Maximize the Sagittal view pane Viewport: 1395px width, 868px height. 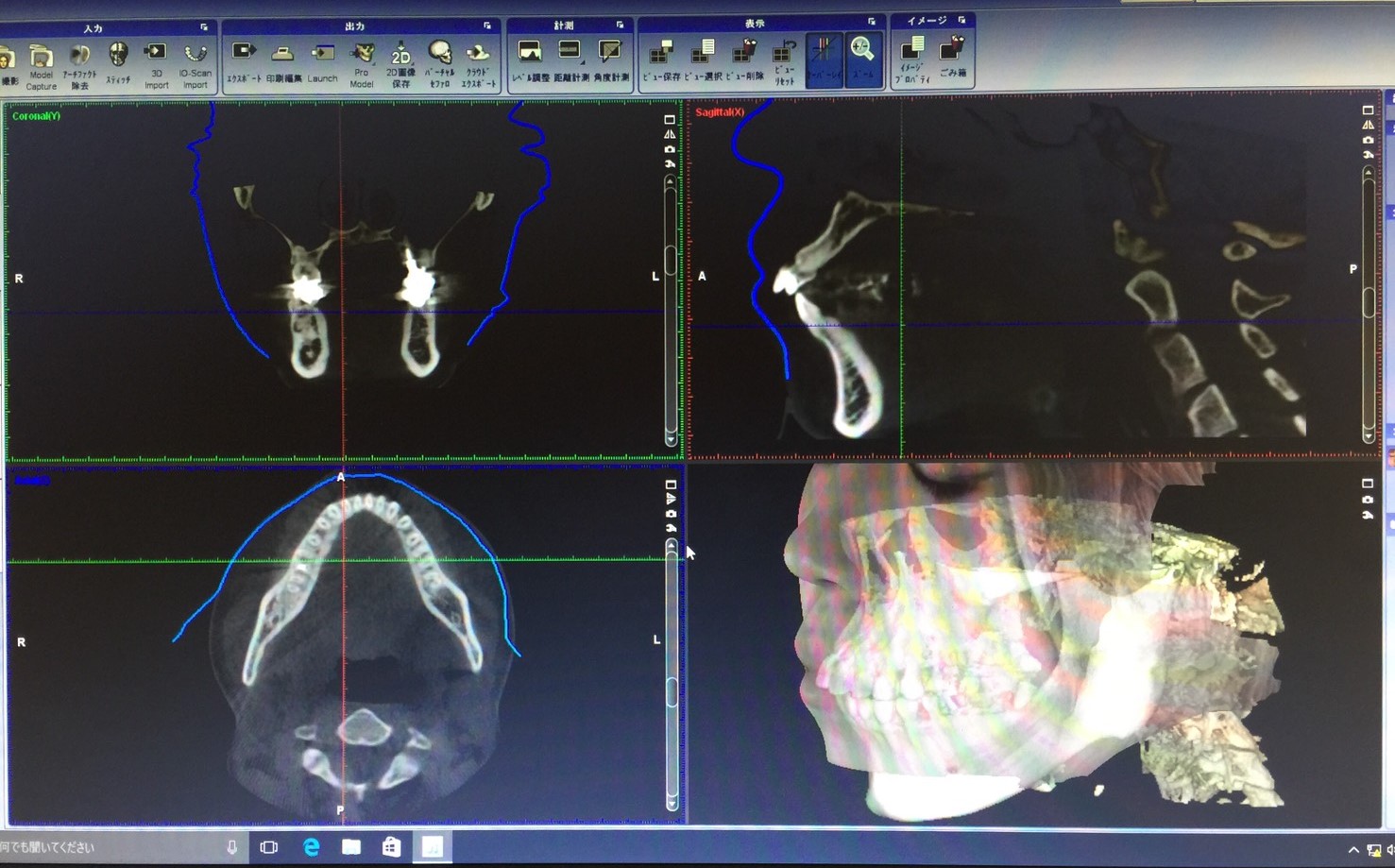pyautogui.click(x=1368, y=111)
